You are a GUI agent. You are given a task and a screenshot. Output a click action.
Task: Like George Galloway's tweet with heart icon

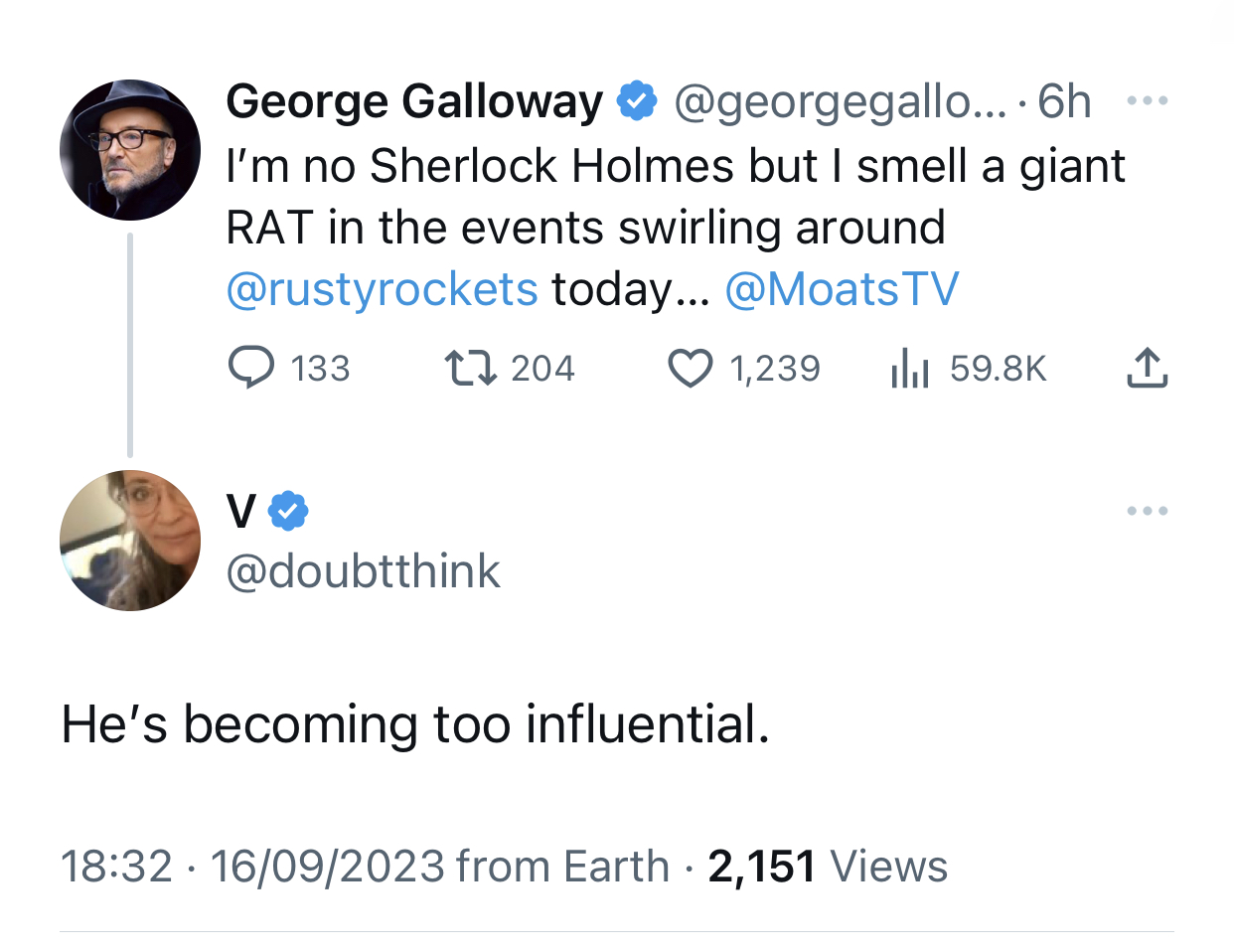point(690,368)
